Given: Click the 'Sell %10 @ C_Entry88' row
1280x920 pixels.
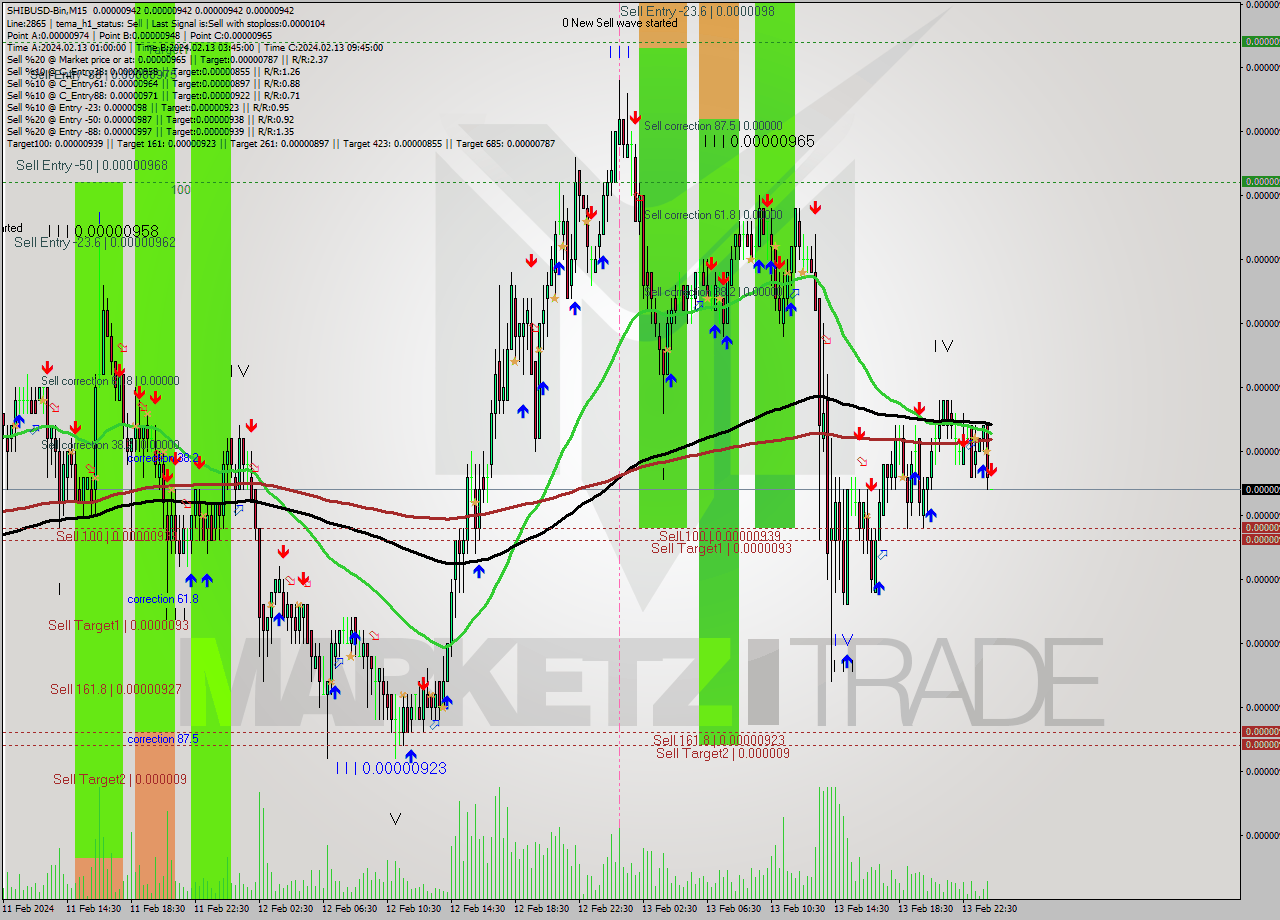Looking at the screenshot, I should tap(153, 95).
